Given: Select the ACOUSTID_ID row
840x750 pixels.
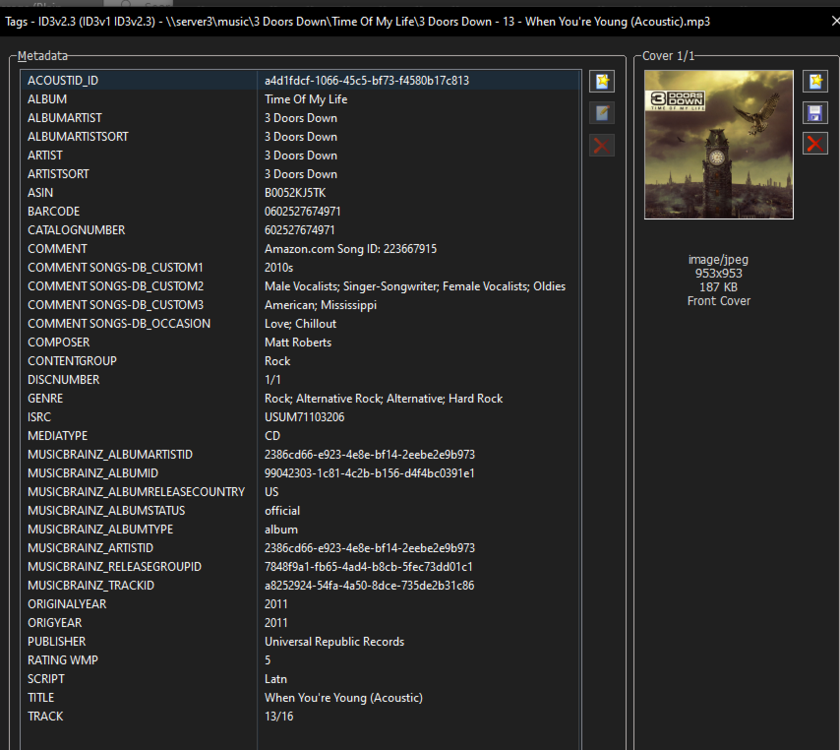Looking at the screenshot, I should click(x=301, y=80).
